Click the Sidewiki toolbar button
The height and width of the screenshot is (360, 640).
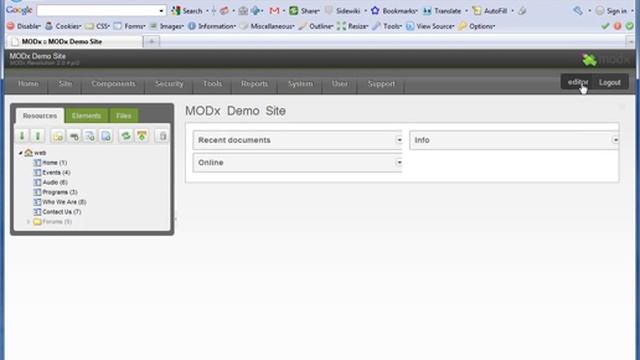pyautogui.click(x=342, y=11)
